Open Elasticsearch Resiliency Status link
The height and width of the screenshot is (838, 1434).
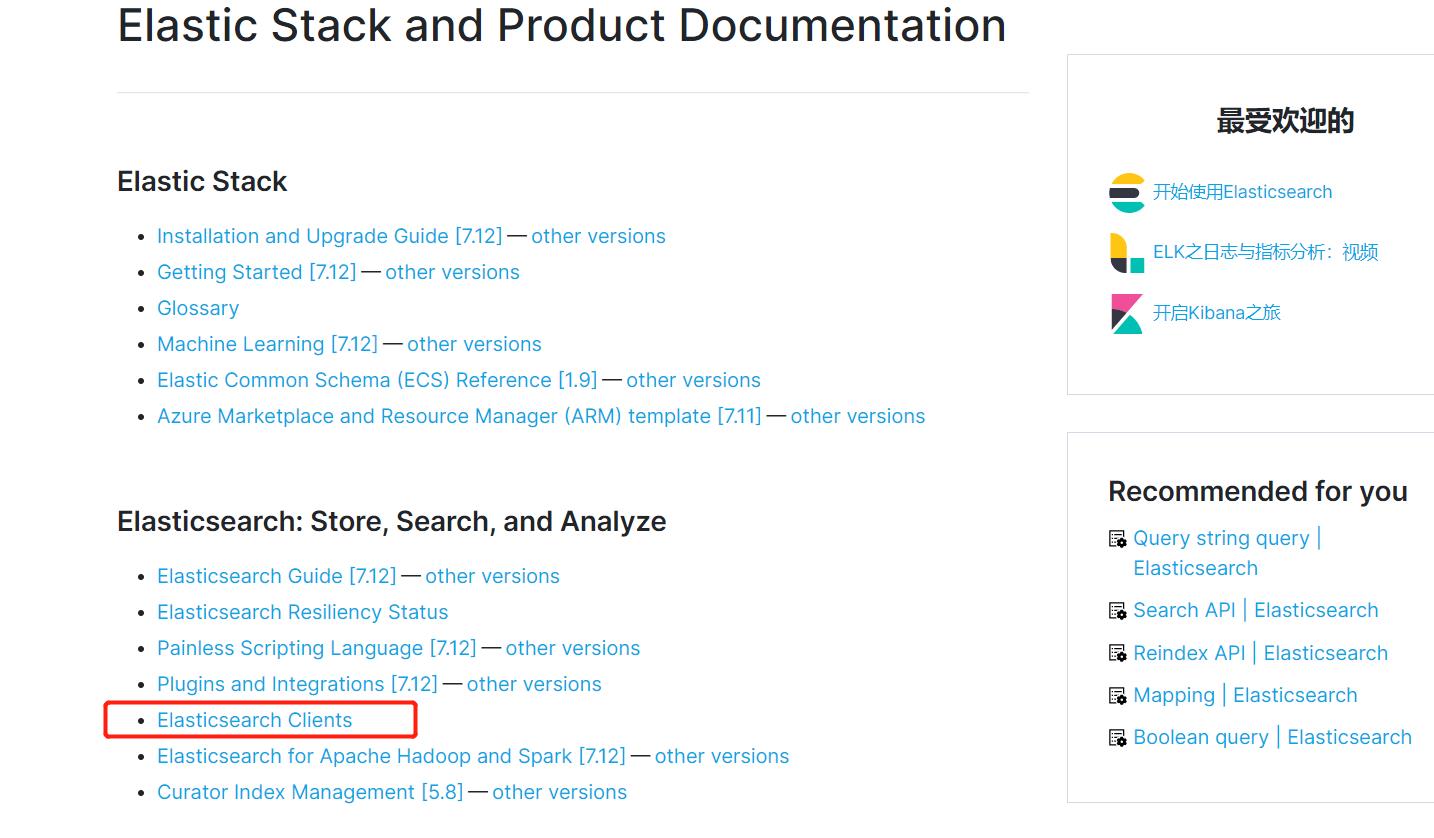(x=302, y=612)
